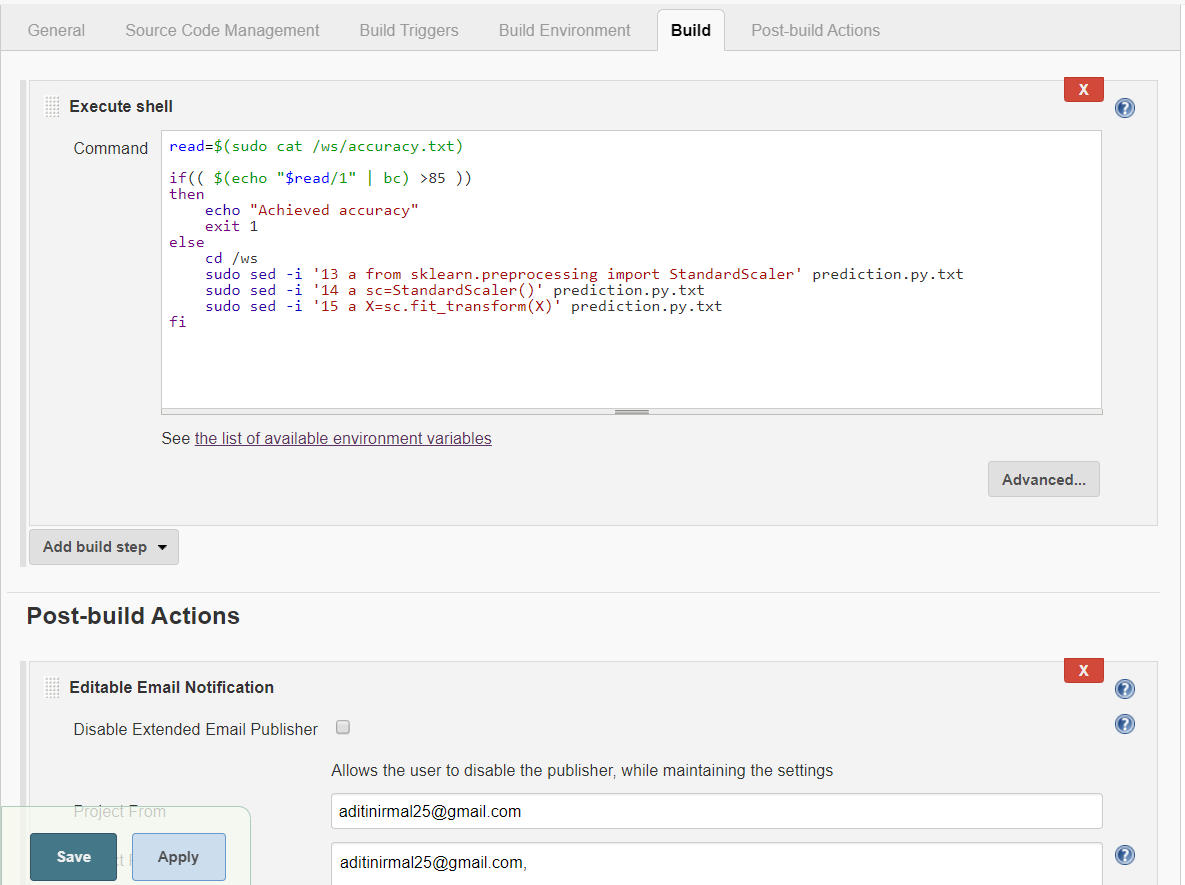Click the 'if(( $(echo "$read/1" | bc) >85 ))' line
Image resolution: width=1185 pixels, height=885 pixels.
coord(320,178)
